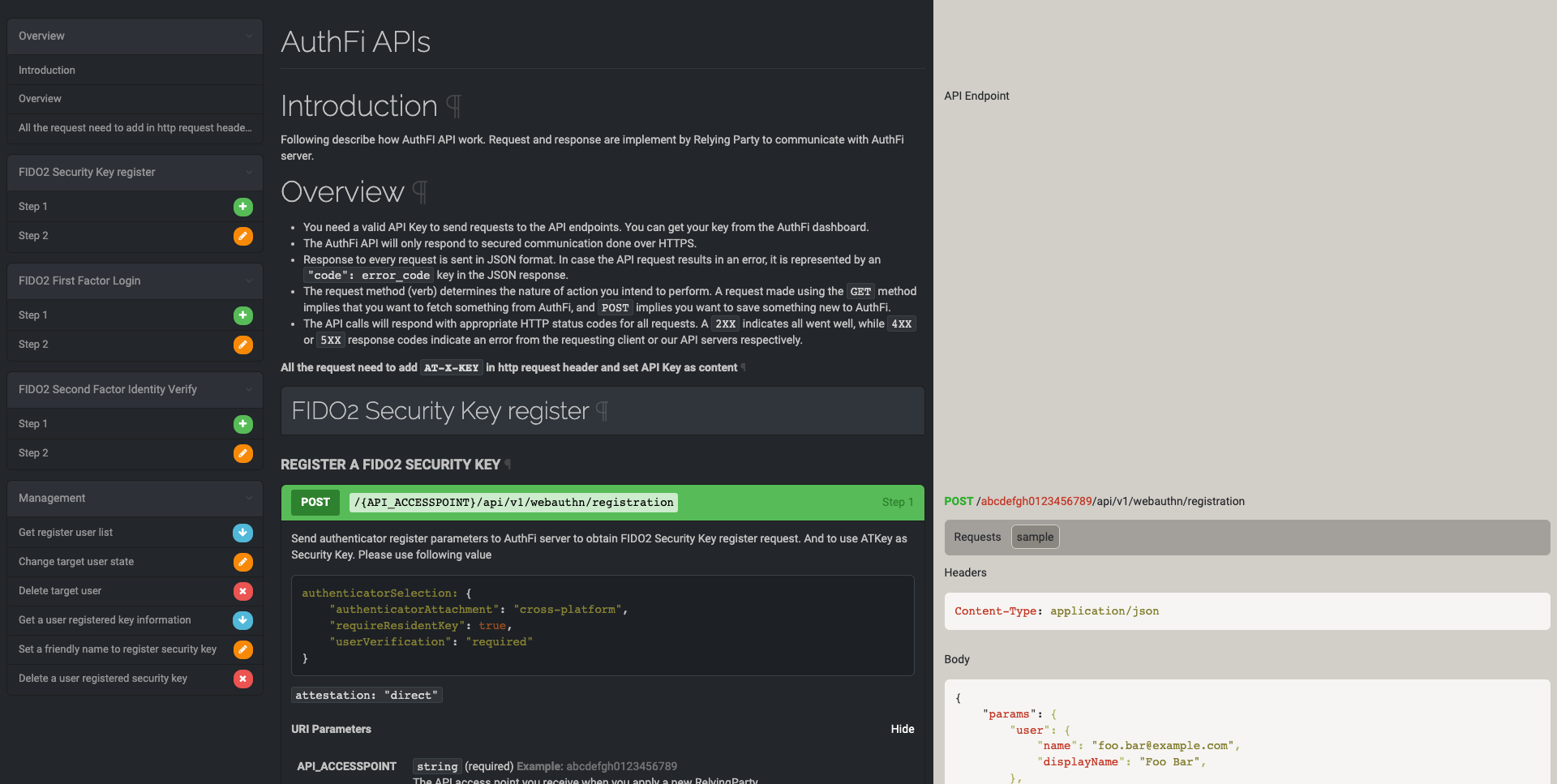Screen dimensions: 1557x784
Task: Click the green POST method badge
Action: 315,503
